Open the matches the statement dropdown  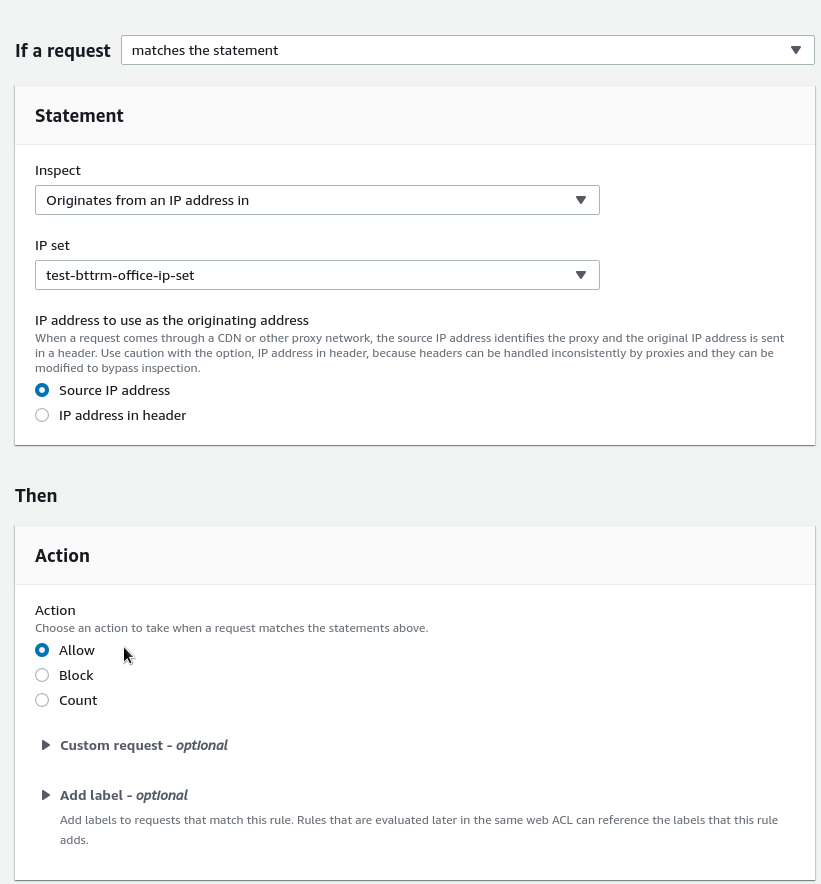(468, 50)
